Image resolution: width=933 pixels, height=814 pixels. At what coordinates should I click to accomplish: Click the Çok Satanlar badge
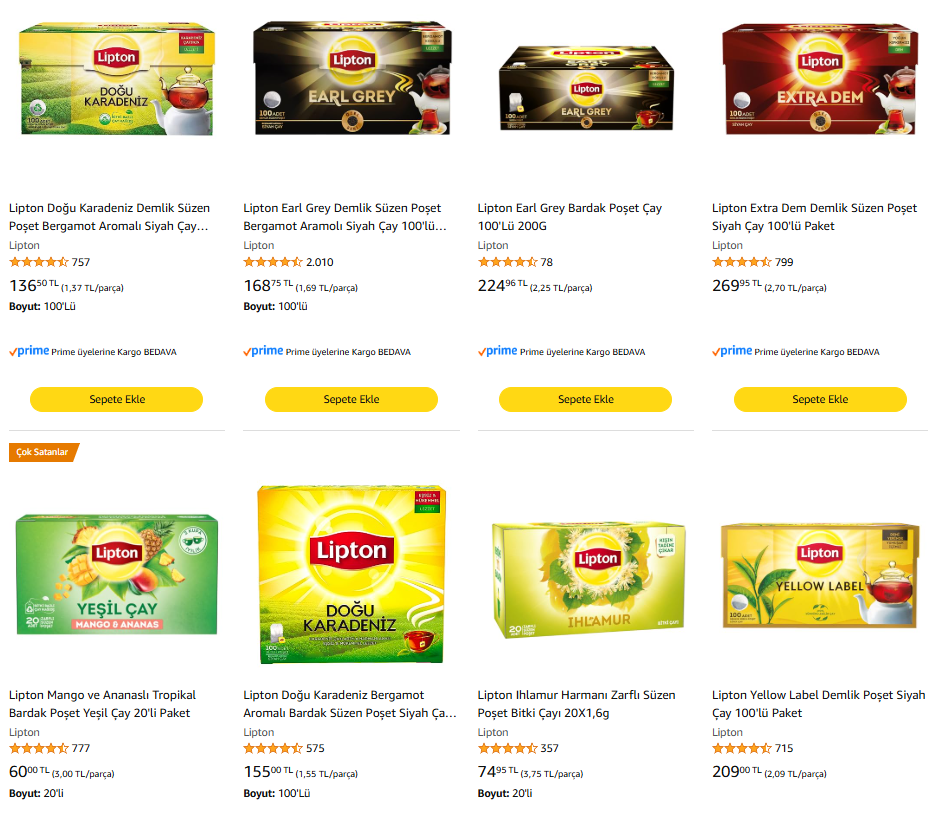pyautogui.click(x=43, y=452)
